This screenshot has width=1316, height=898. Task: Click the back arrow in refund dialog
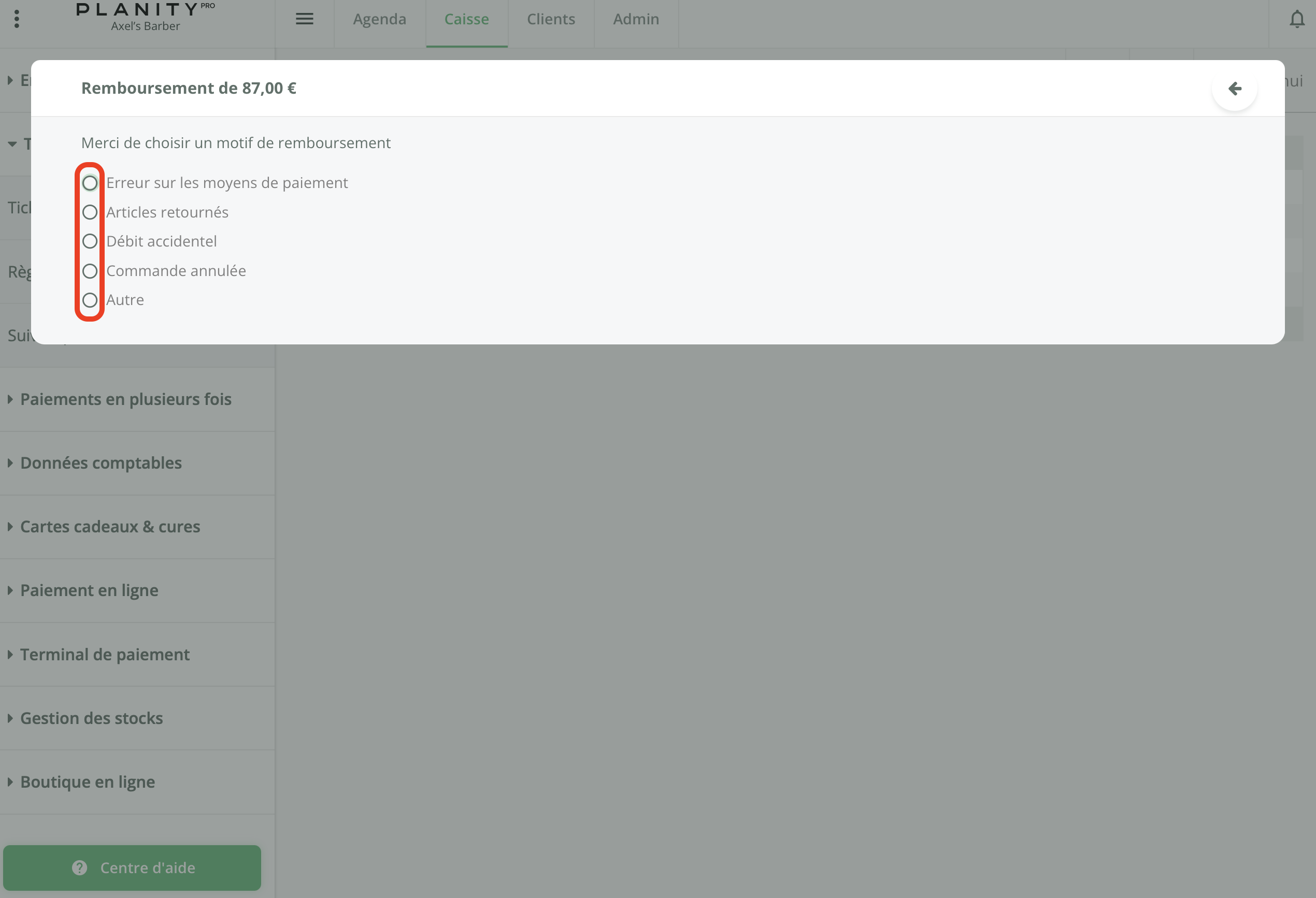(x=1235, y=88)
